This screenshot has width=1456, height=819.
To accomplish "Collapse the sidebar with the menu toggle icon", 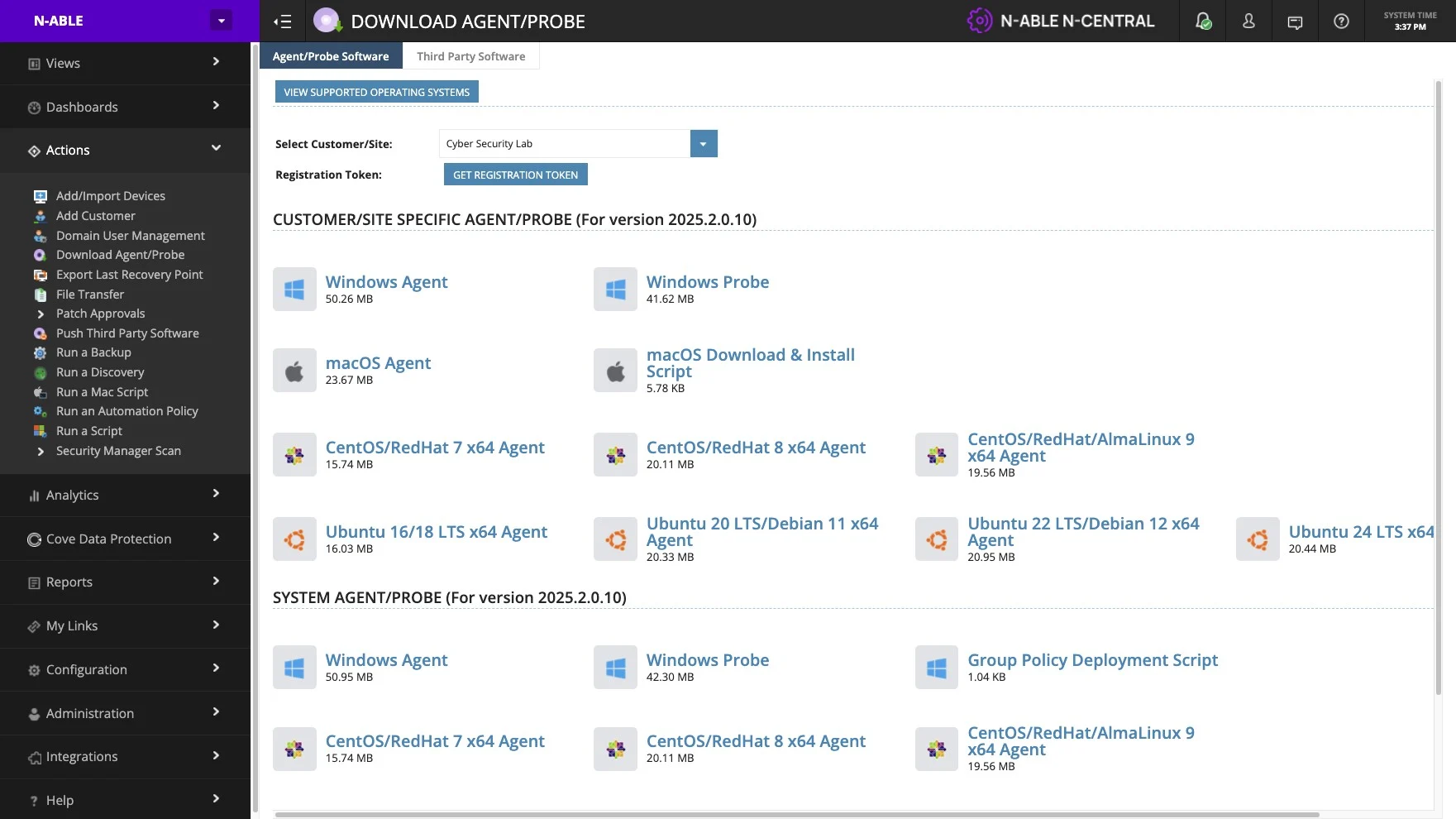I will click(283, 22).
